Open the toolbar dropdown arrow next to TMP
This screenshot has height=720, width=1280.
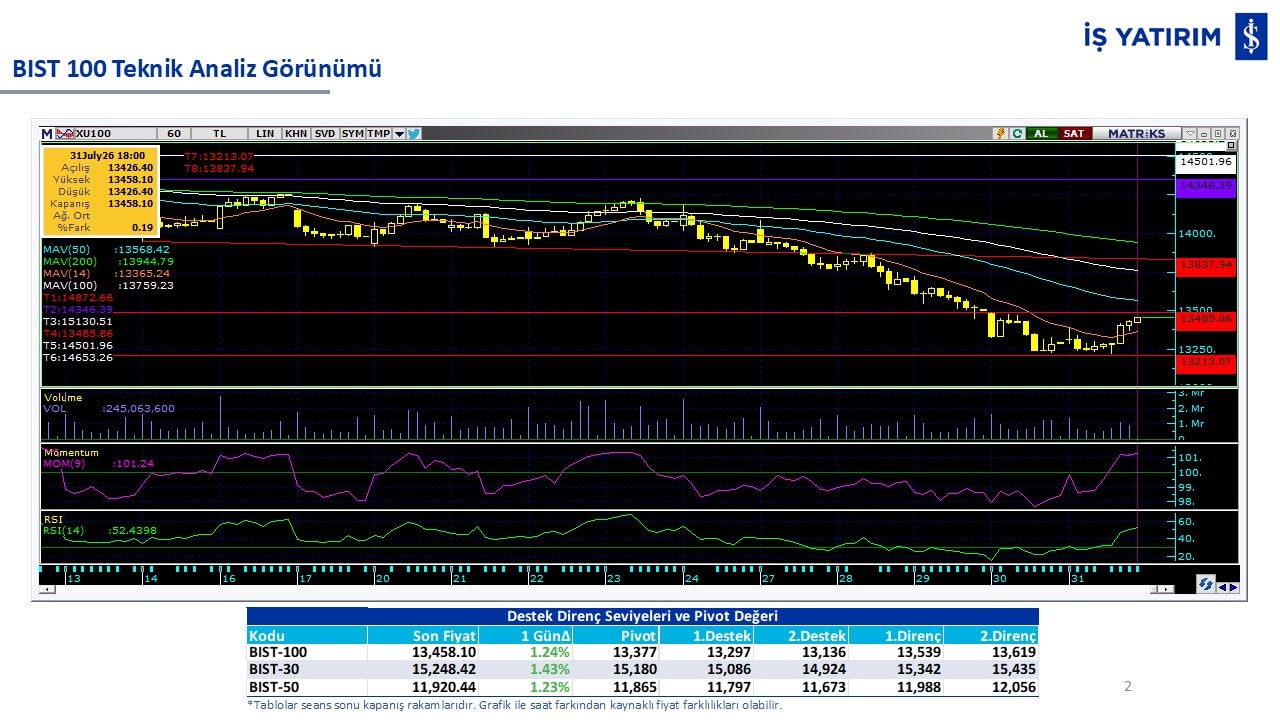(399, 133)
